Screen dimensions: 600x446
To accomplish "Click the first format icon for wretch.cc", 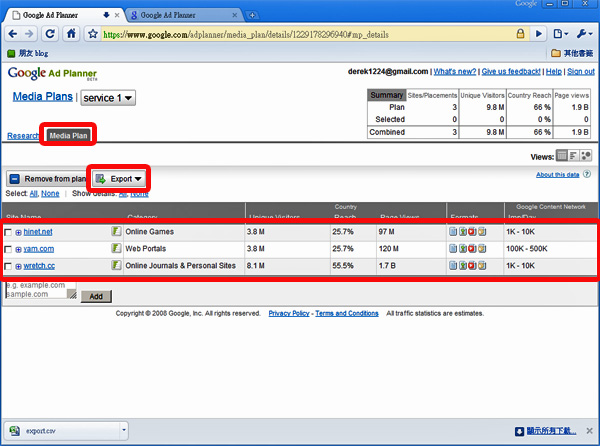I will pos(453,265).
